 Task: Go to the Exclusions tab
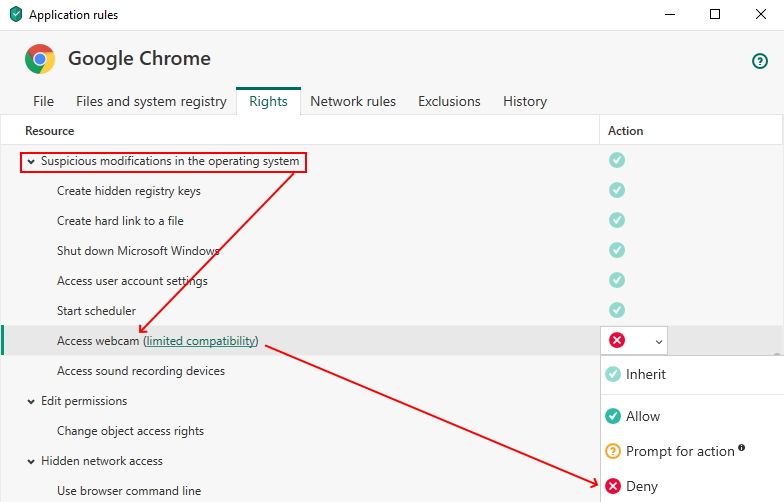tap(449, 102)
